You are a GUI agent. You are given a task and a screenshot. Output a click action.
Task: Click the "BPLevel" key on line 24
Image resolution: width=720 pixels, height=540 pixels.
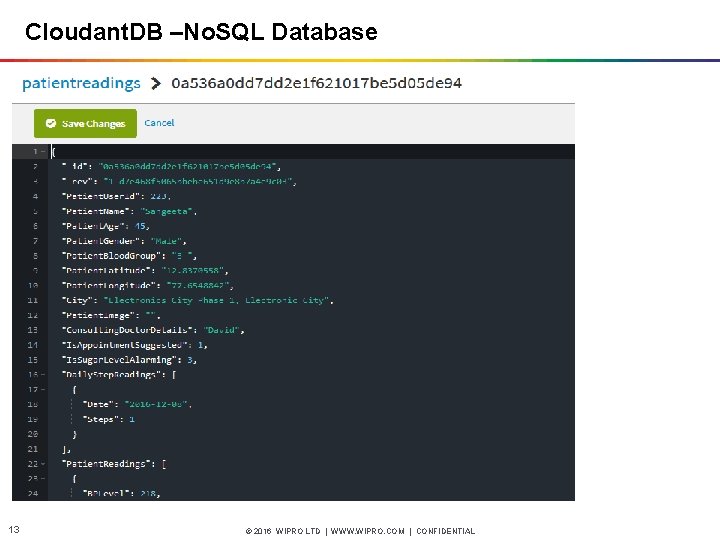click(x=108, y=494)
